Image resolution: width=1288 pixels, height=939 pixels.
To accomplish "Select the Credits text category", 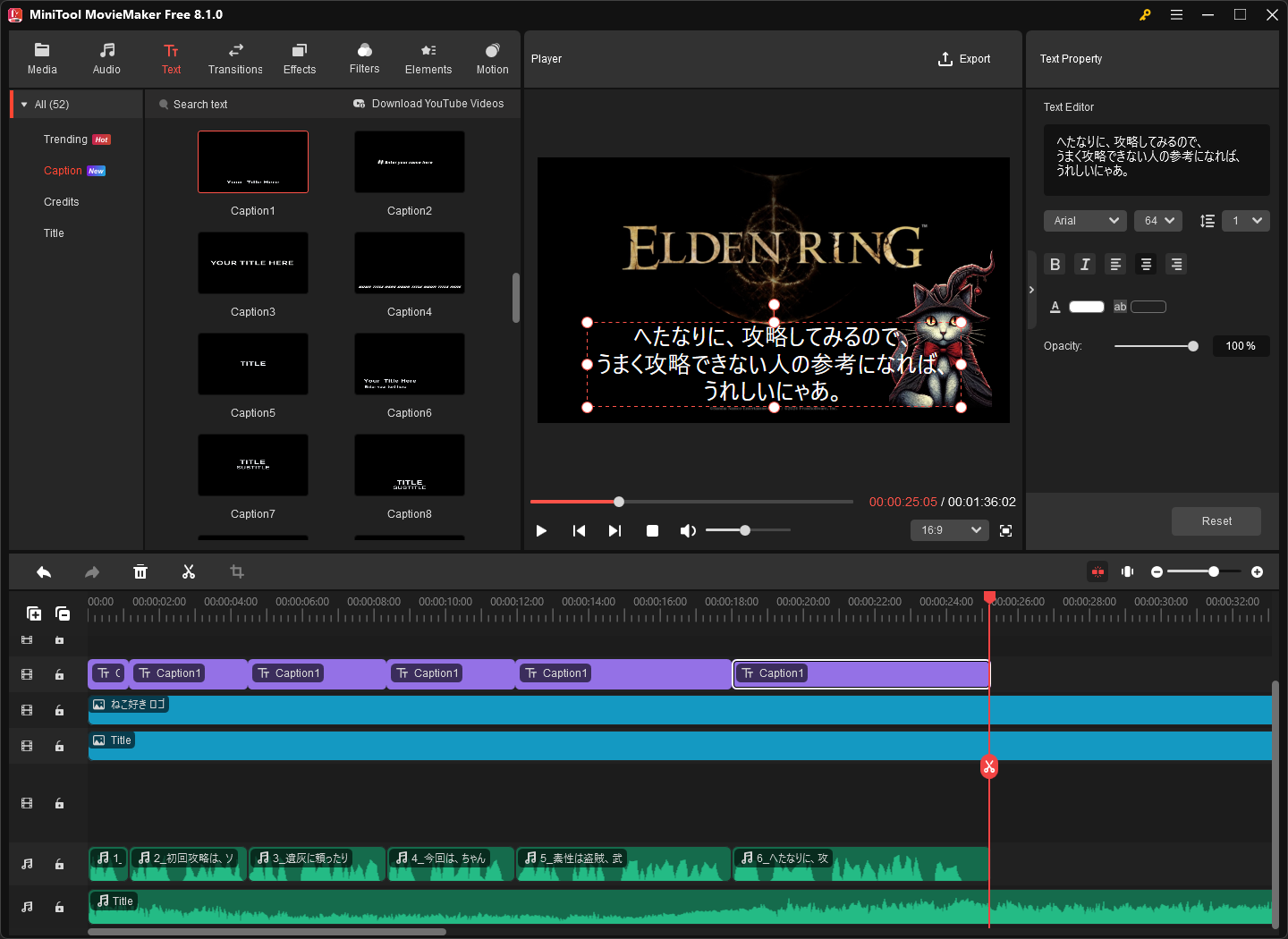I will click(61, 202).
